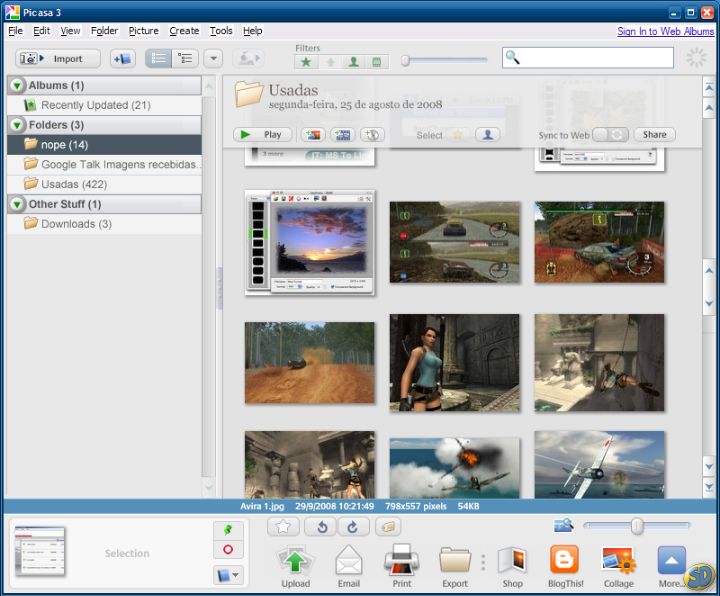Screen dimensions: 720x596
Task: Collapse the Folders section
Action: 17,125
